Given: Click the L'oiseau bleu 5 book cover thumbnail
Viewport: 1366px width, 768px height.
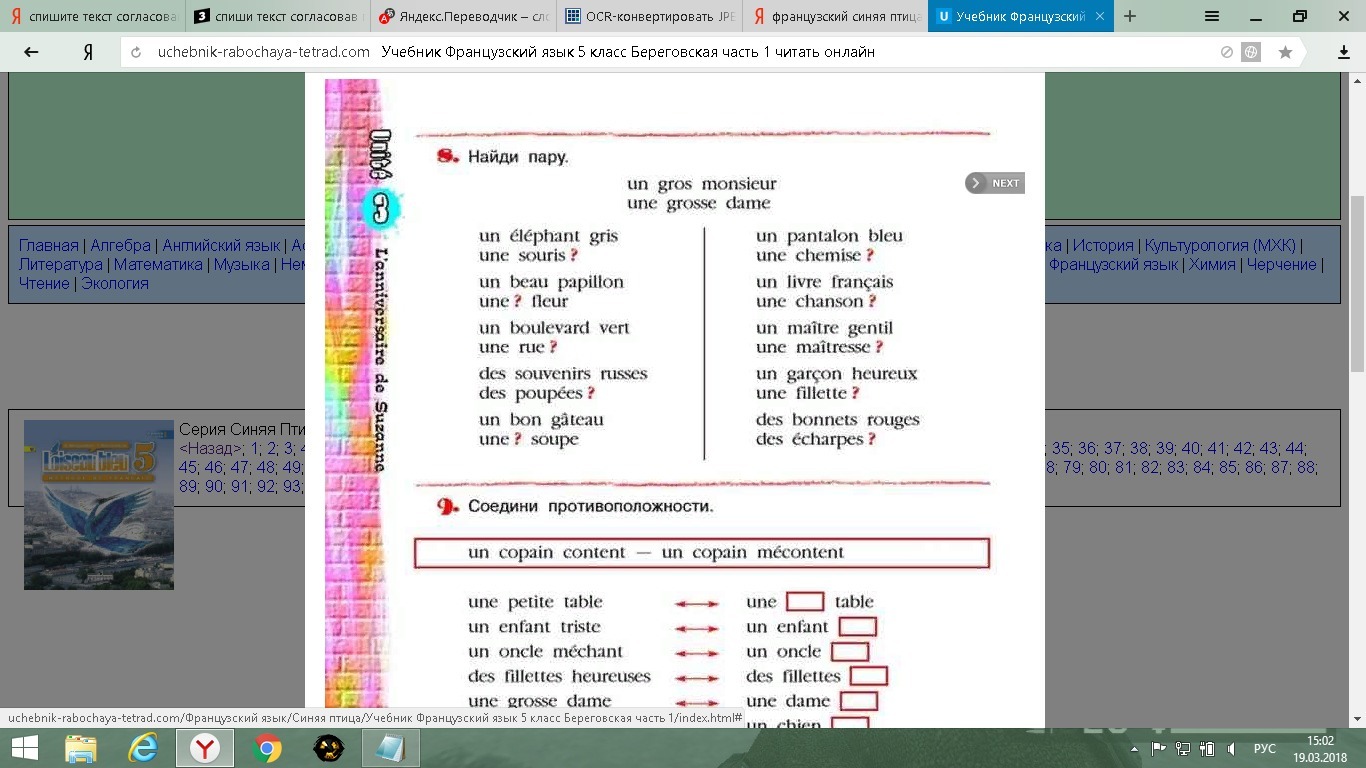Looking at the screenshot, I should click(99, 505).
